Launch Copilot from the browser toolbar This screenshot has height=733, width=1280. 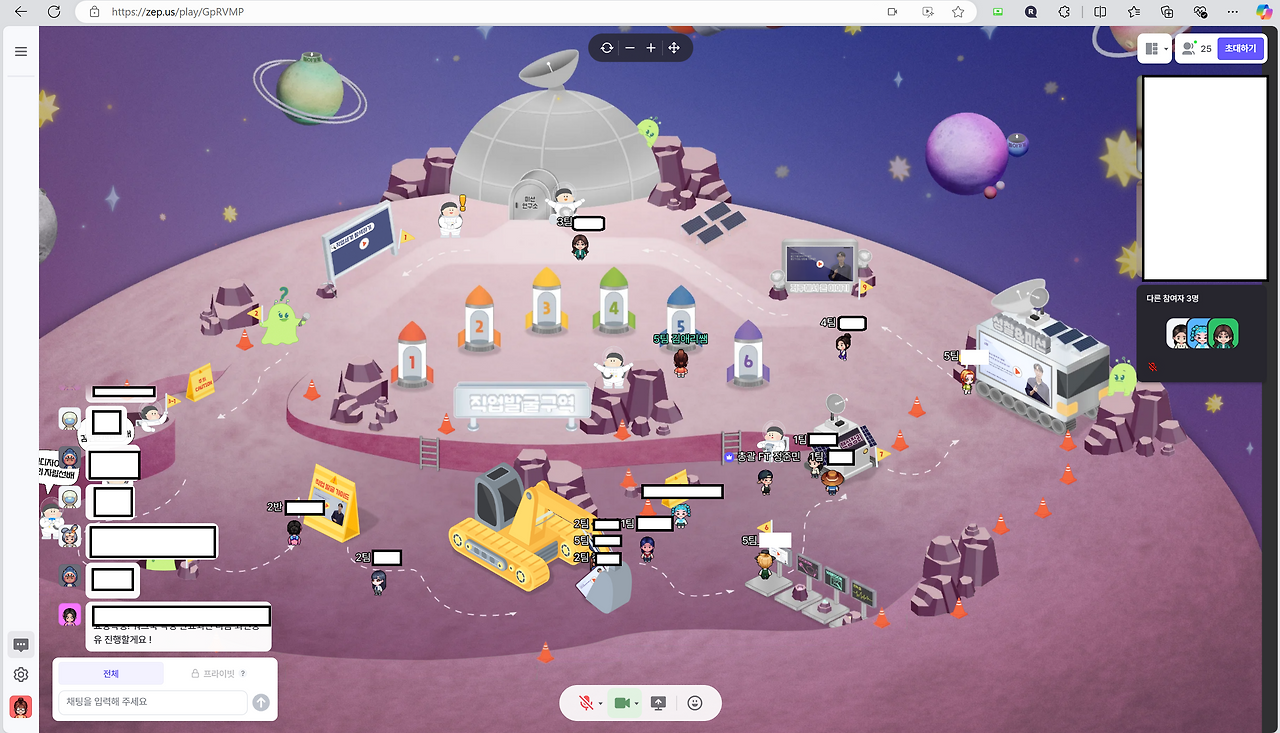coord(1265,12)
